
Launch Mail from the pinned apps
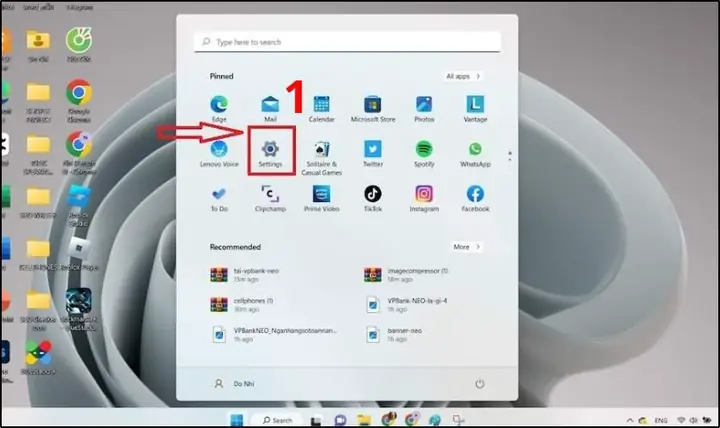point(270,109)
